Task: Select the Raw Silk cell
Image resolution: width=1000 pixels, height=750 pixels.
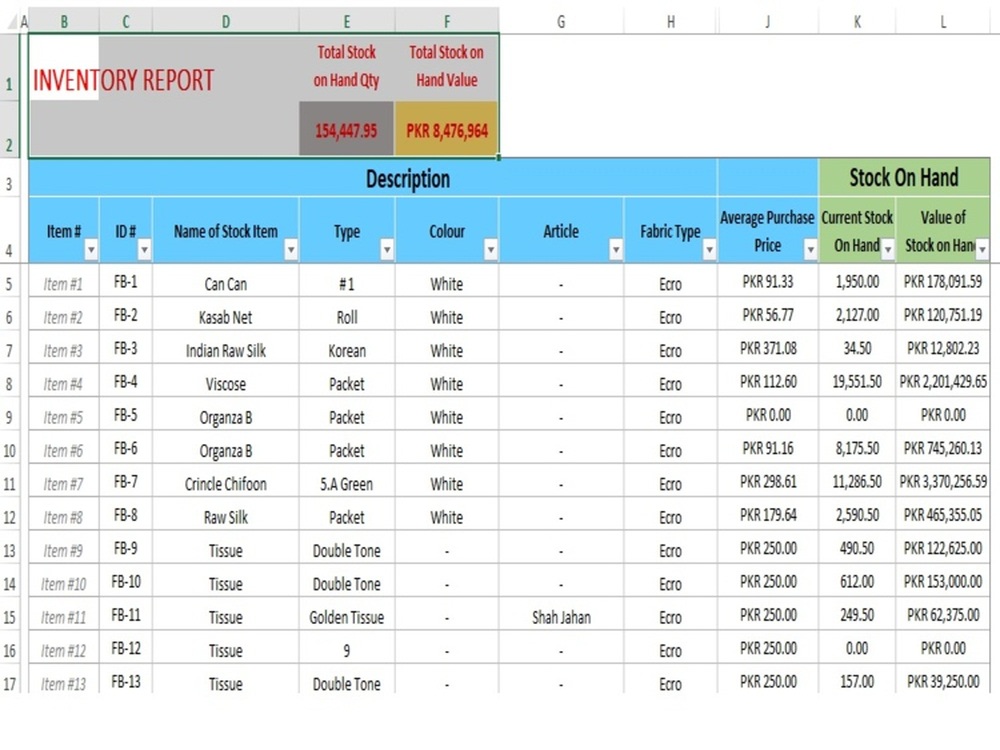Action: 226,515
